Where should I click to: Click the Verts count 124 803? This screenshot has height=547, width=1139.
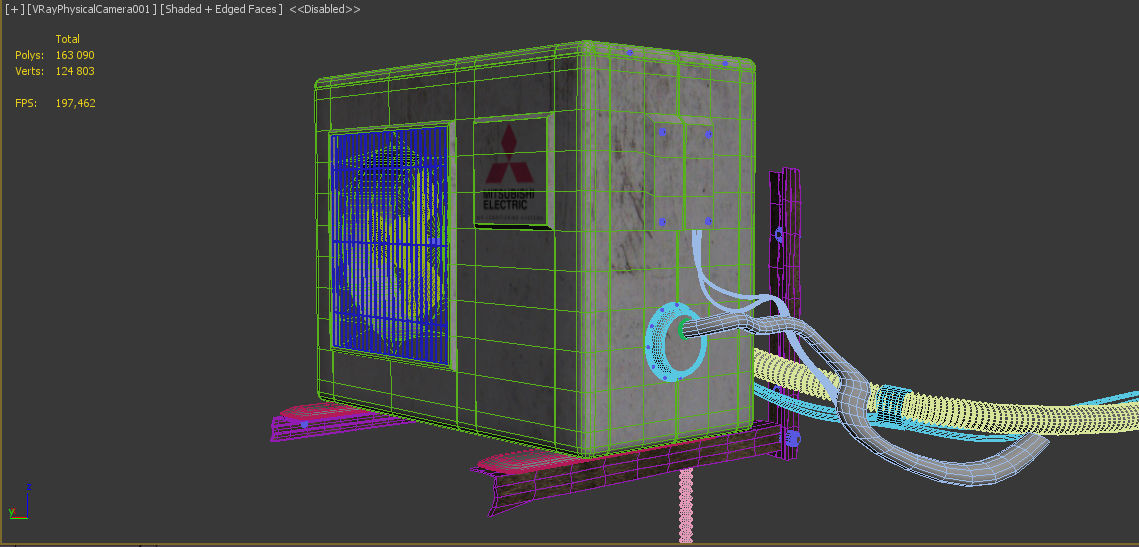[x=75, y=71]
